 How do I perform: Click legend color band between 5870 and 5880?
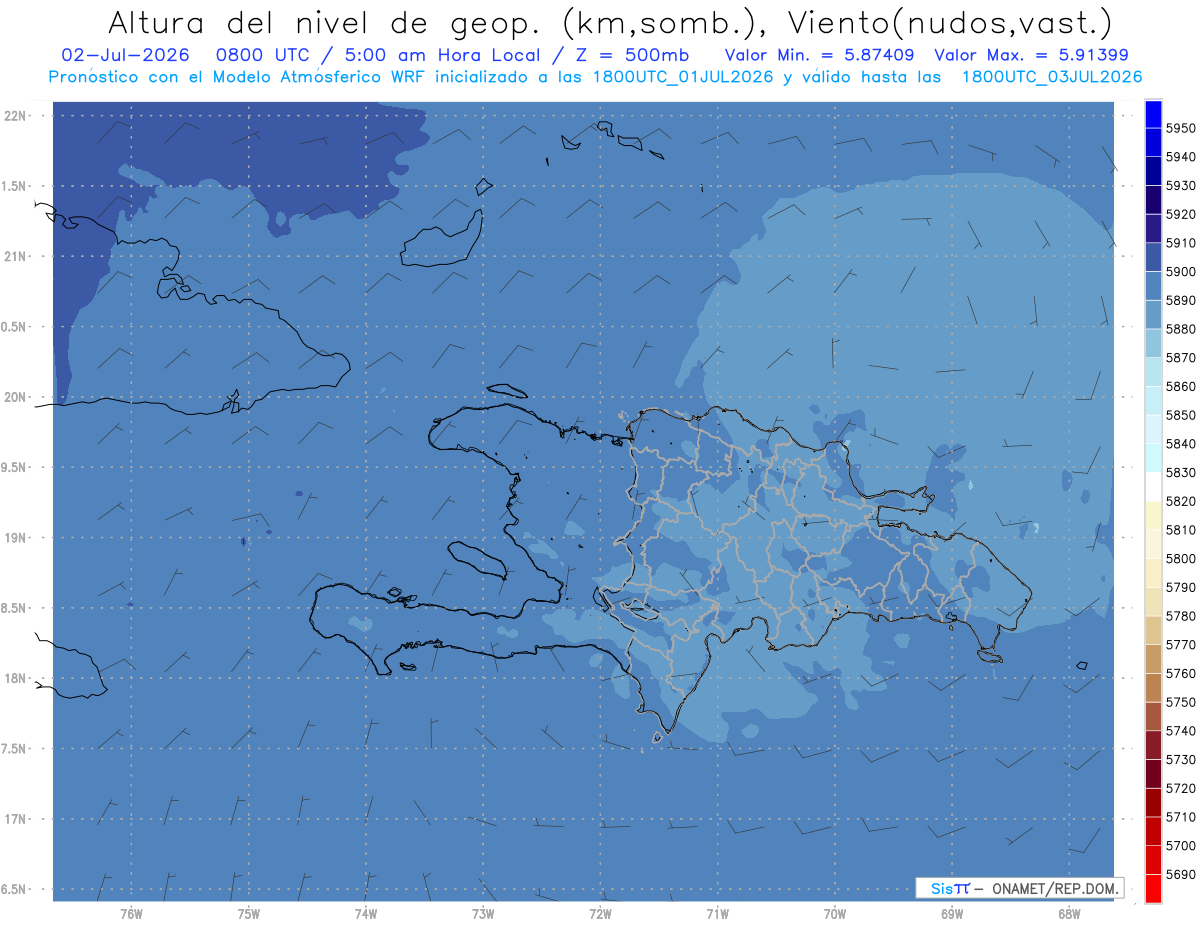coord(1152,343)
